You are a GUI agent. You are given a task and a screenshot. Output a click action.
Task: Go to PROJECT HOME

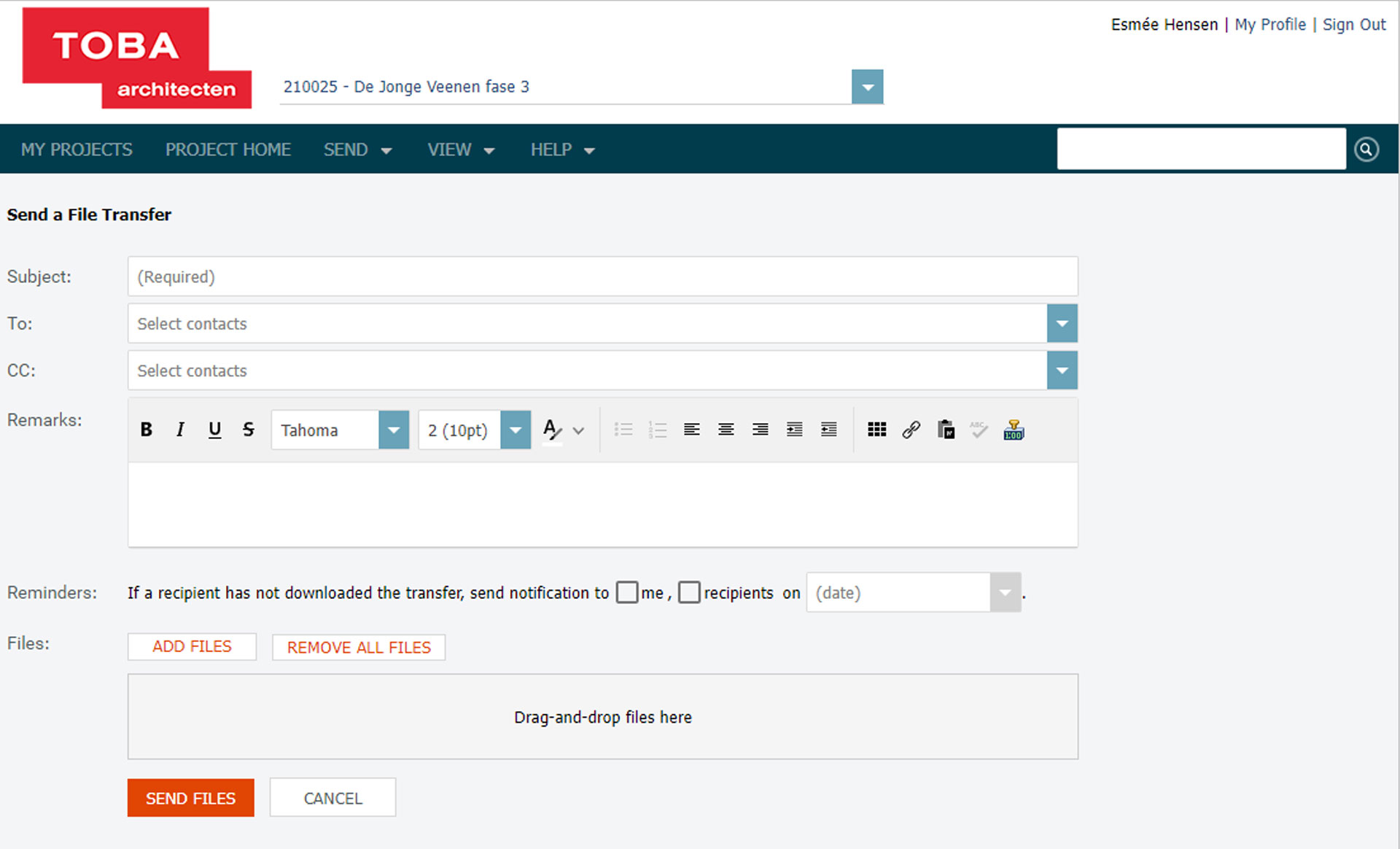228,149
